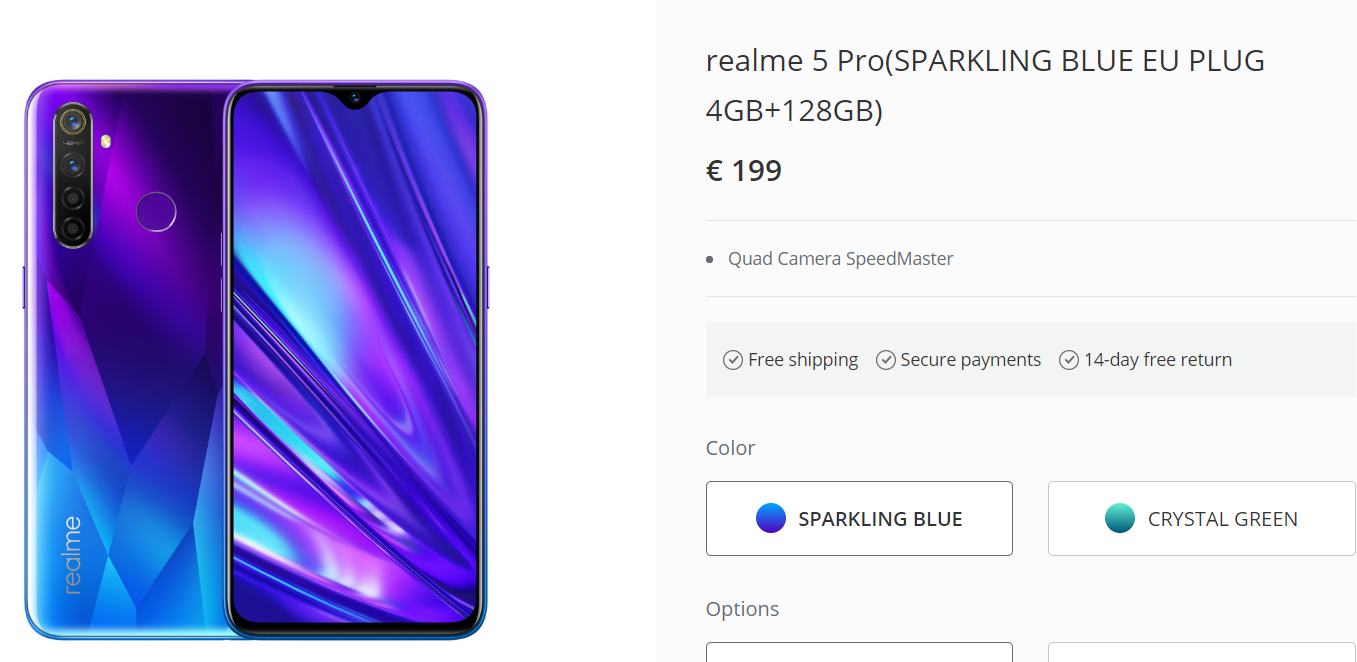Click the front camera notch on phone screen
Screen dimensions: 1357x662
354,98
